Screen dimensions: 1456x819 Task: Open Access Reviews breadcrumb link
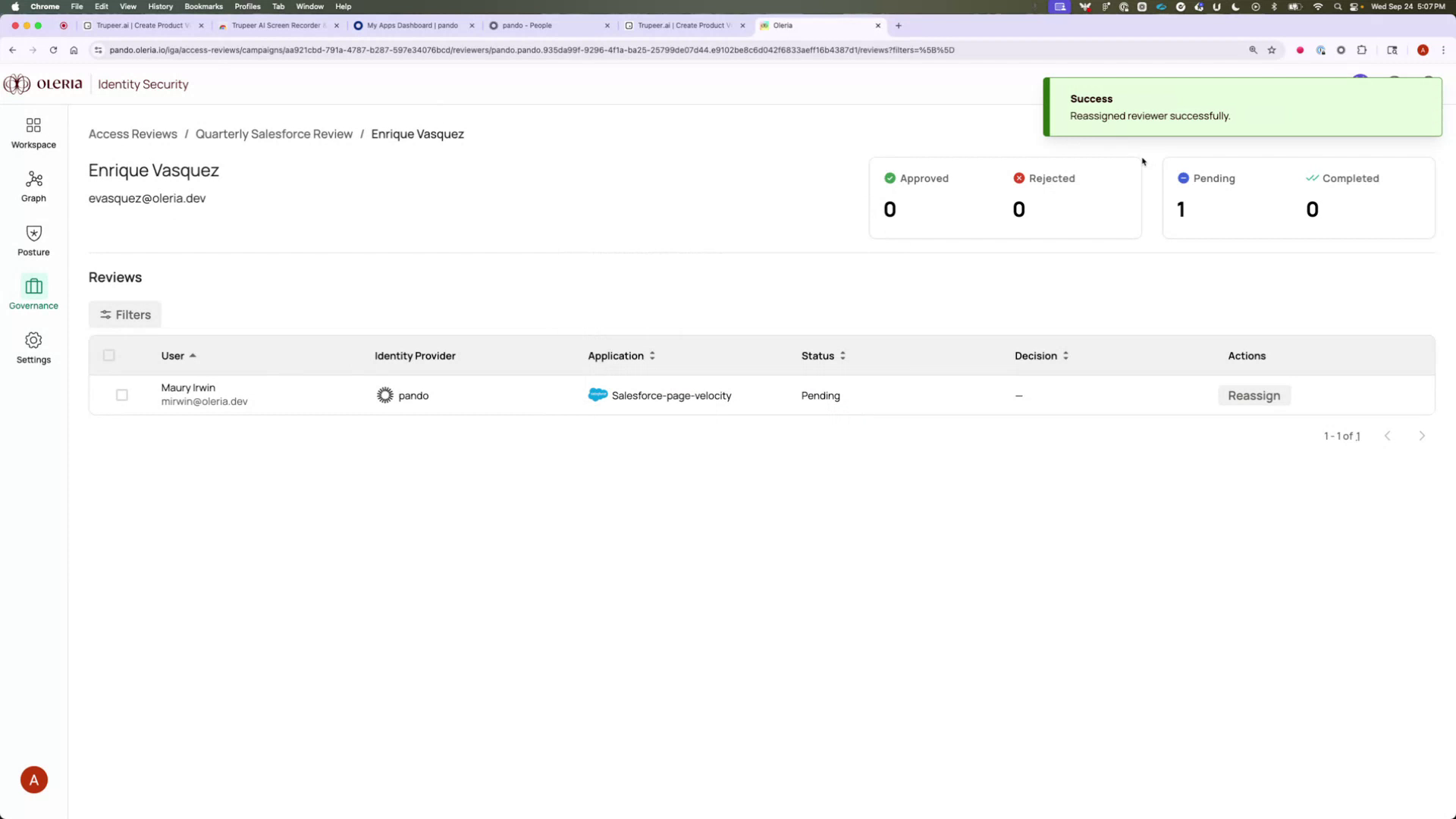133,133
